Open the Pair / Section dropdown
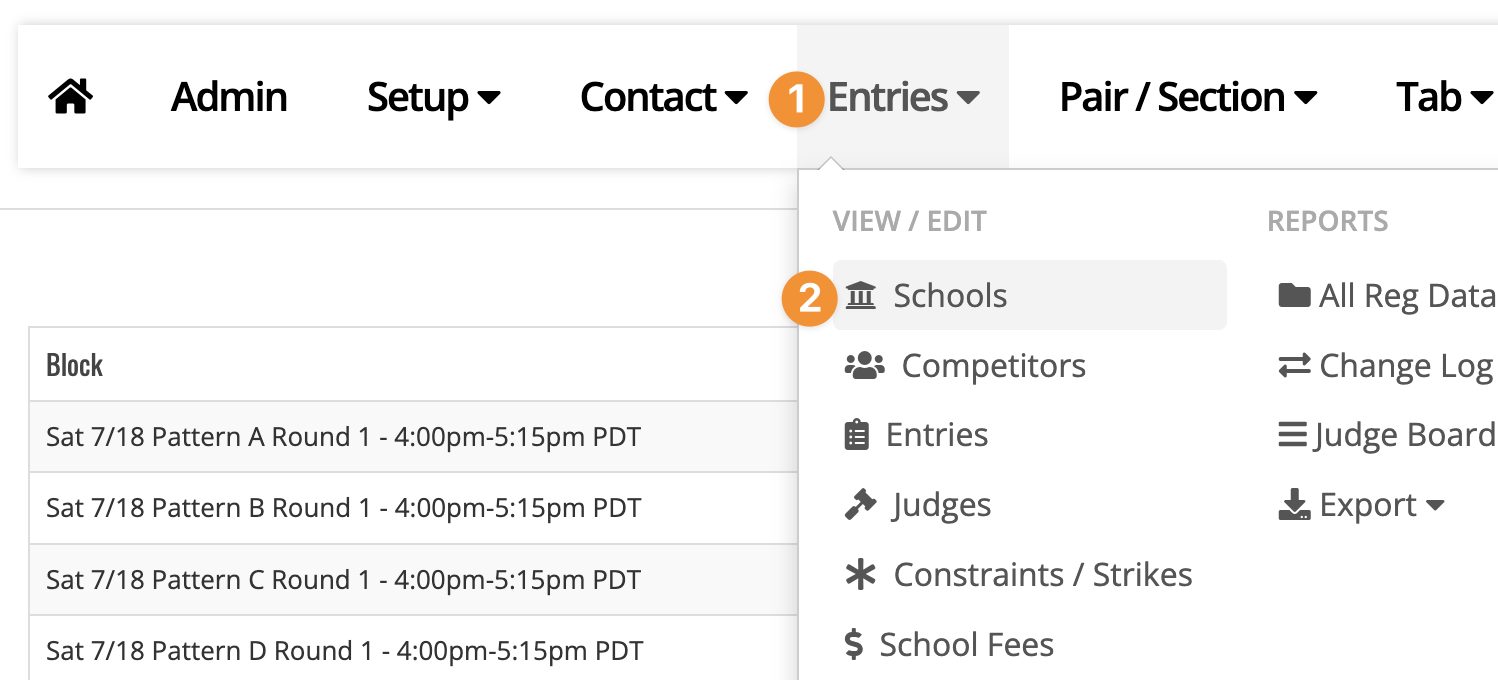The image size is (1498, 680). tap(1188, 97)
